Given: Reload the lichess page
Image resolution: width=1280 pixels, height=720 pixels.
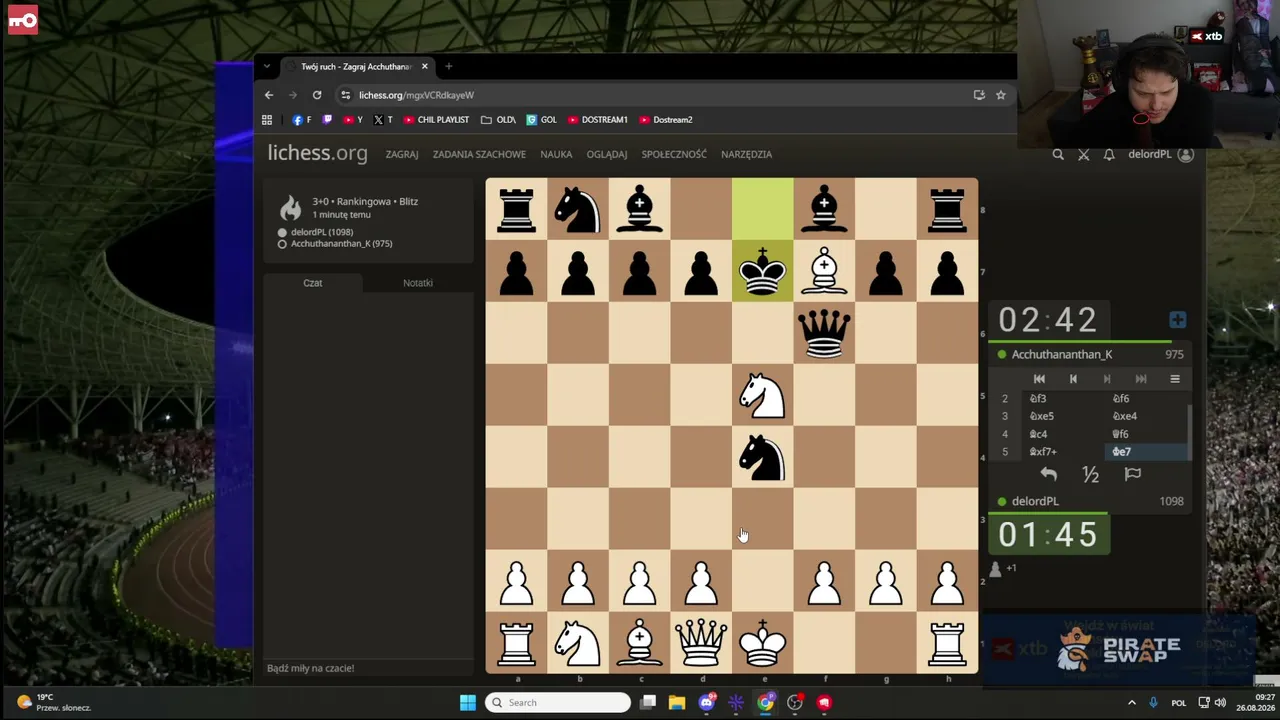Looking at the screenshot, I should pyautogui.click(x=317, y=95).
